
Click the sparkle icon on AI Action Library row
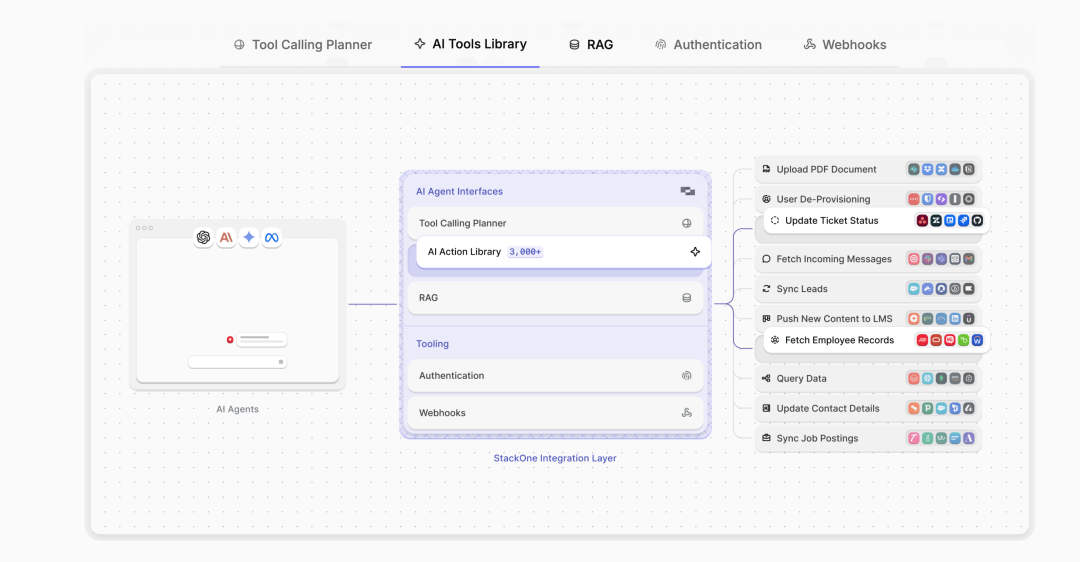click(x=695, y=251)
